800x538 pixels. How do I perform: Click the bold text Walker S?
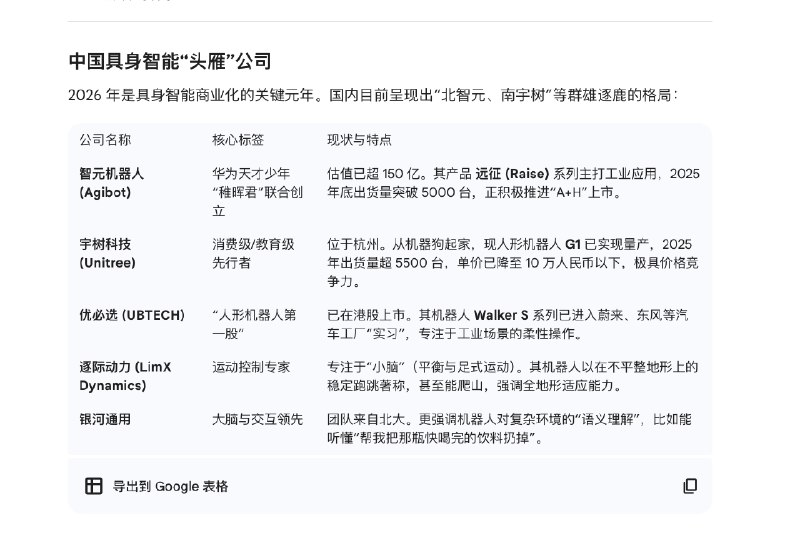coord(501,315)
